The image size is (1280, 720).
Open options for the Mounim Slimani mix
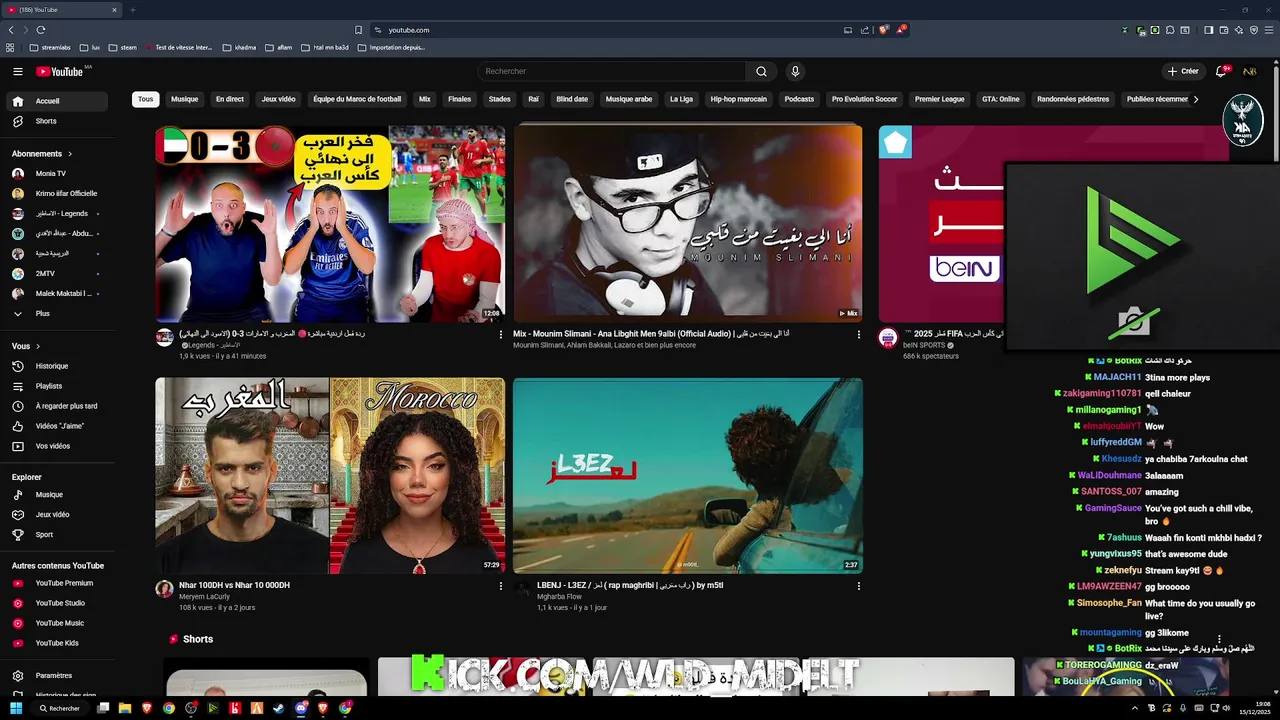(x=858, y=335)
